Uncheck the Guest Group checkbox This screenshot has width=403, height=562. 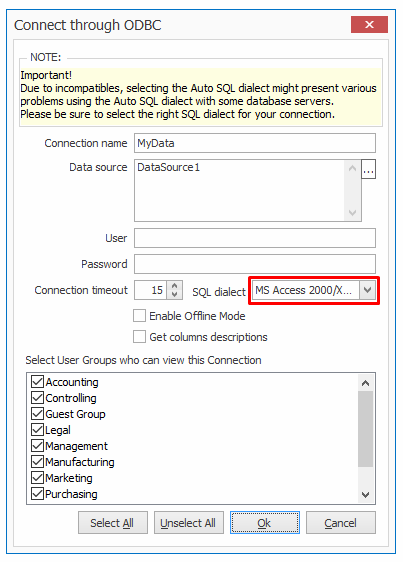tap(37, 414)
